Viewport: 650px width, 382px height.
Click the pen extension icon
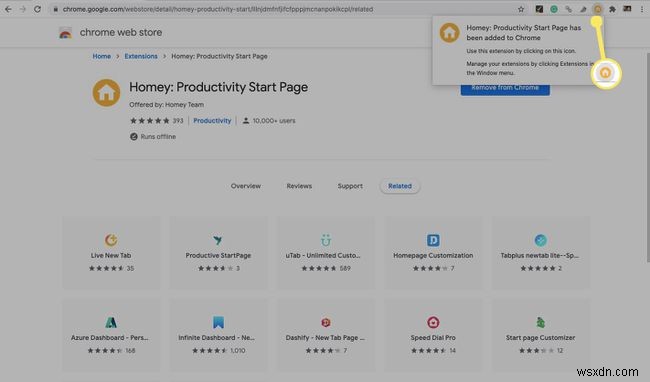583,9
